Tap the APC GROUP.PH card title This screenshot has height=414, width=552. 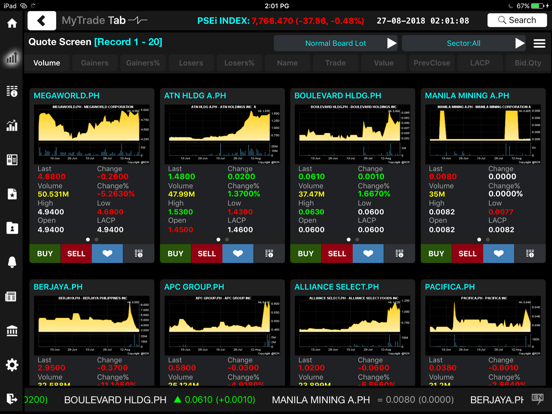pyautogui.click(x=194, y=287)
